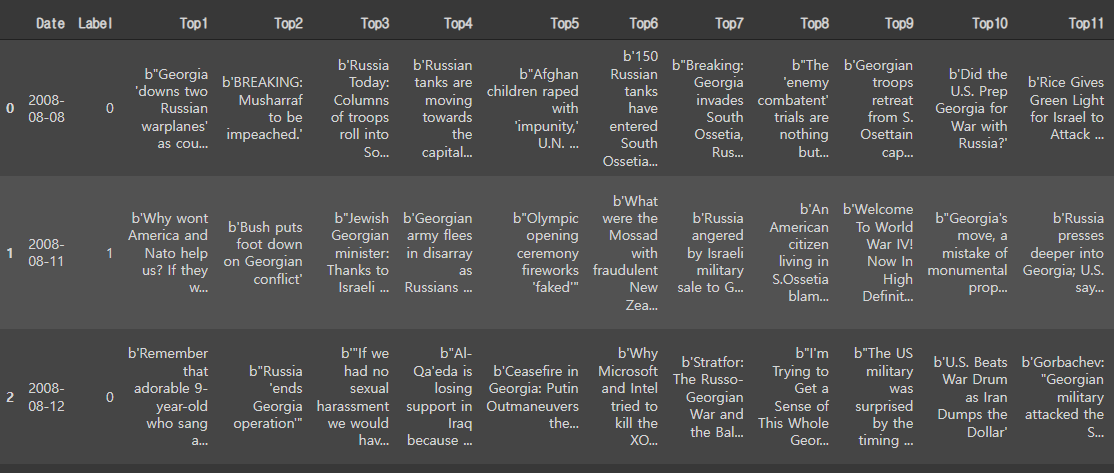This screenshot has width=1114, height=473.
Task: Select the Top1 column header
Action: click(193, 23)
